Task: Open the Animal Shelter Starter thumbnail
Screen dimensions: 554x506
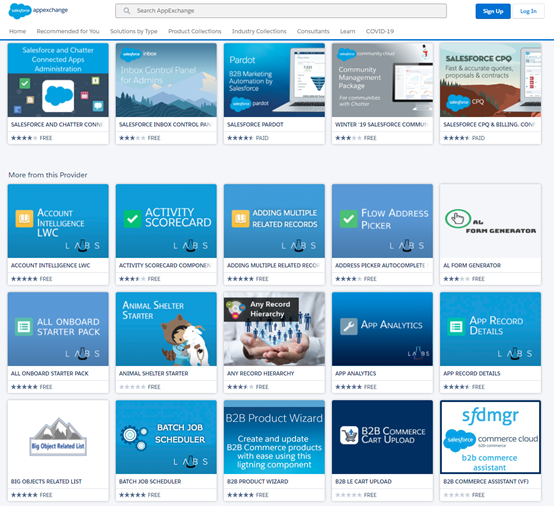Action: [x=166, y=329]
